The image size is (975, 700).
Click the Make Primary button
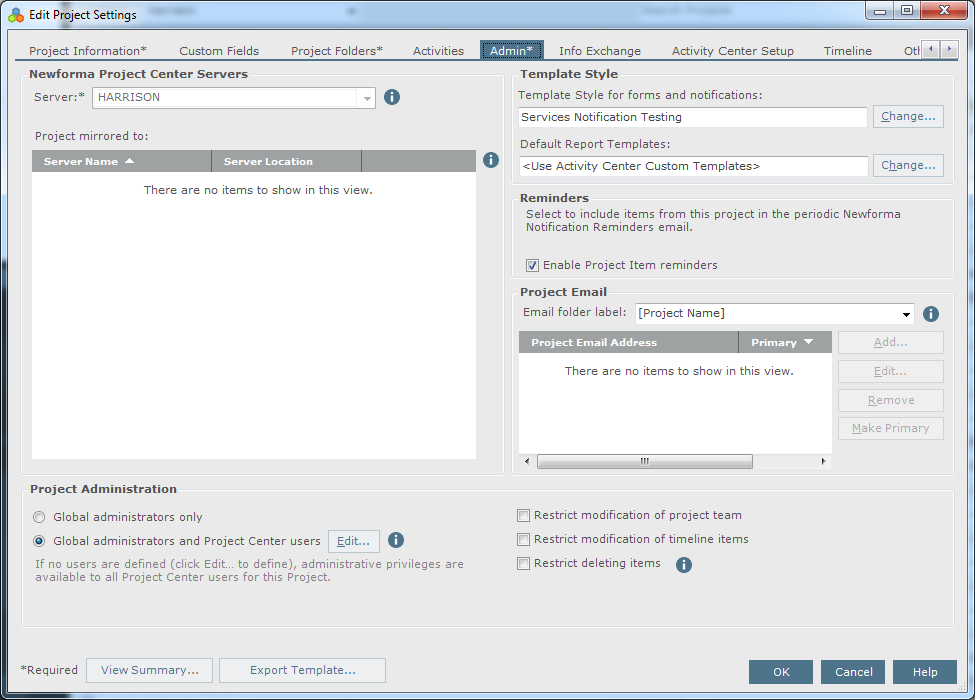click(890, 428)
